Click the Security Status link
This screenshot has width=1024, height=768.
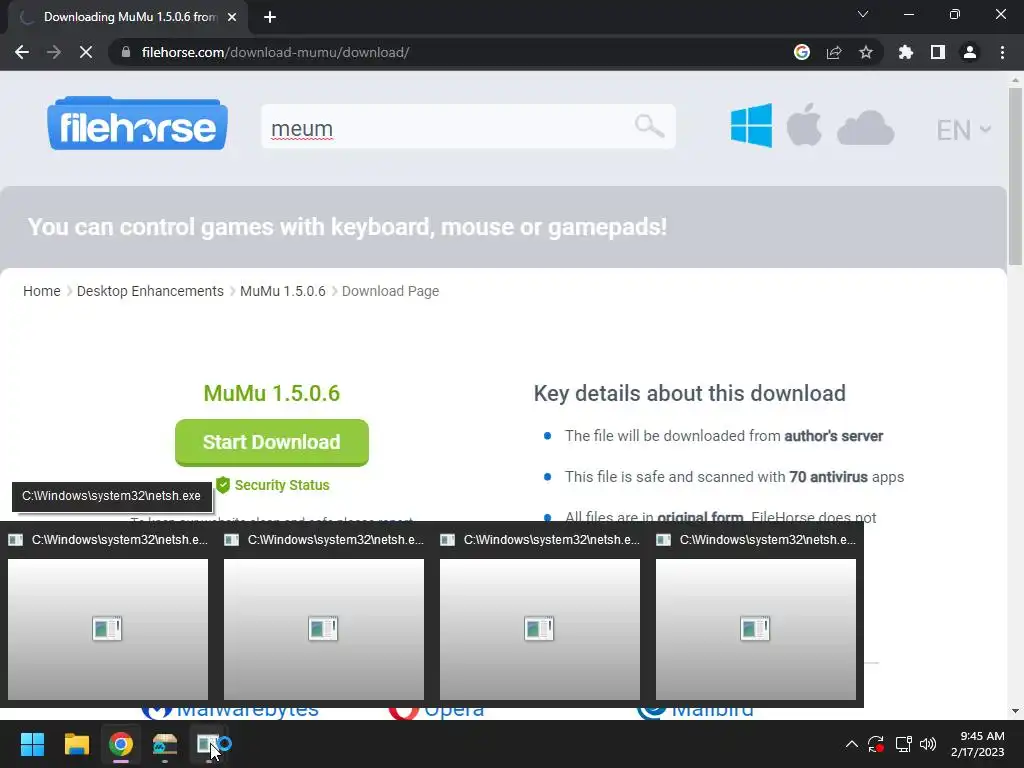pyautogui.click(x=282, y=485)
